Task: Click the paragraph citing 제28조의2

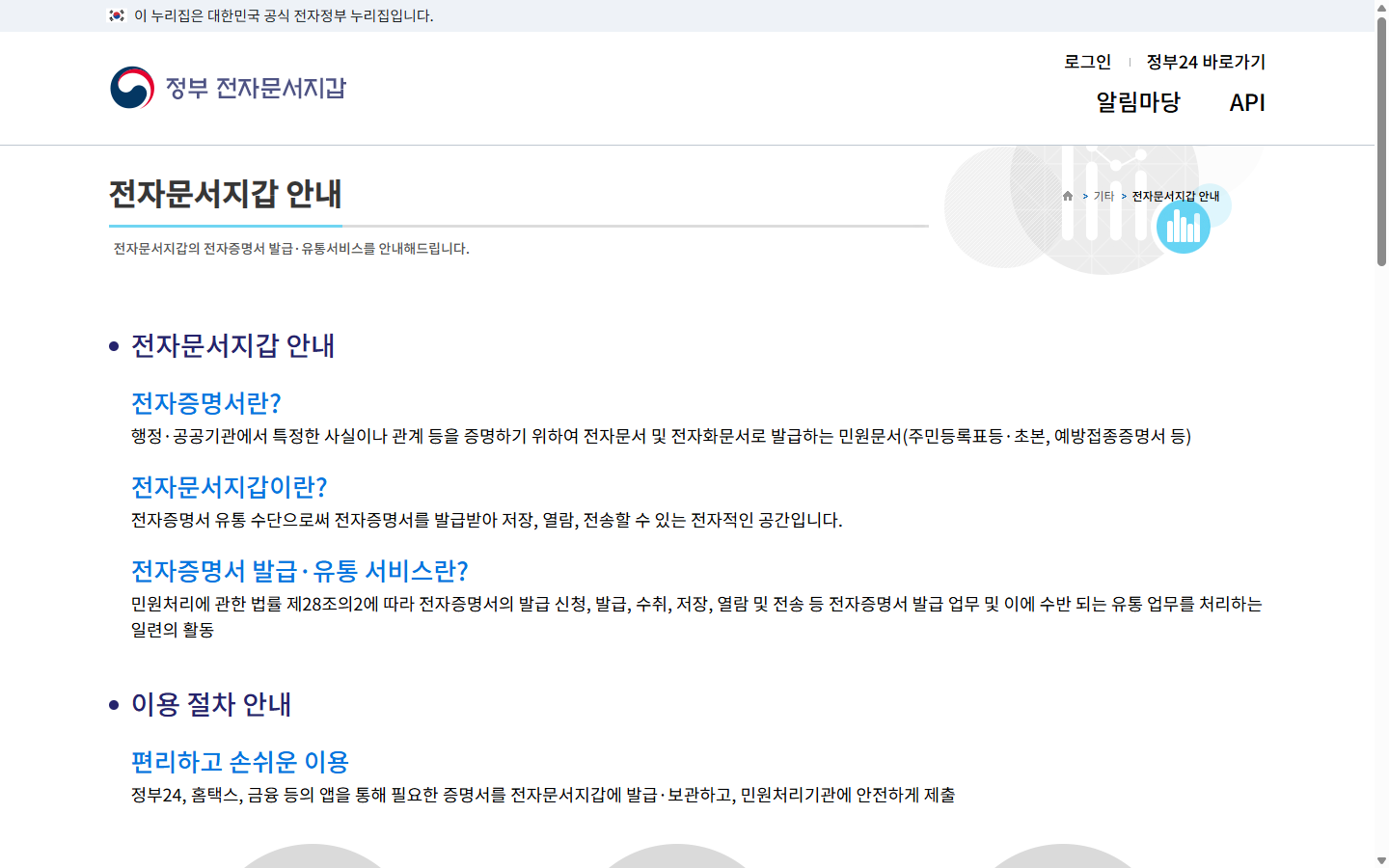Action: (x=696, y=616)
